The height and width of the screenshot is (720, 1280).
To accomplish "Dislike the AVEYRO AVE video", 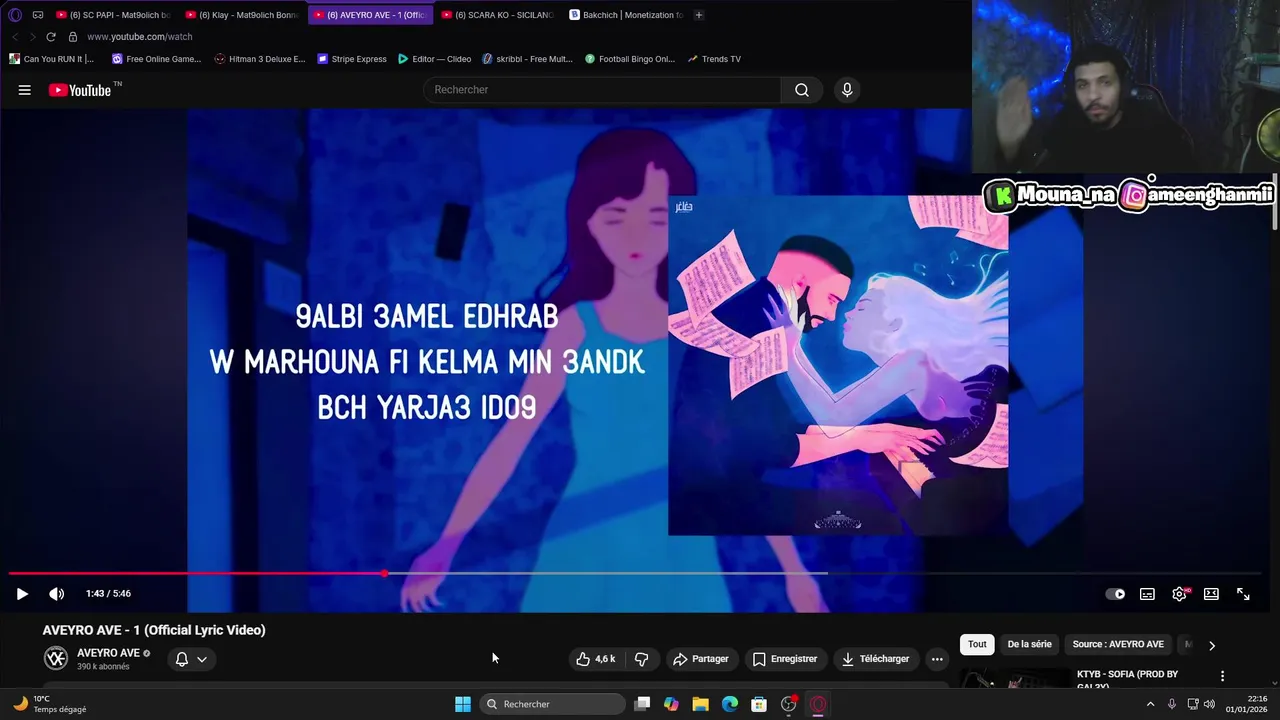I will 642,659.
